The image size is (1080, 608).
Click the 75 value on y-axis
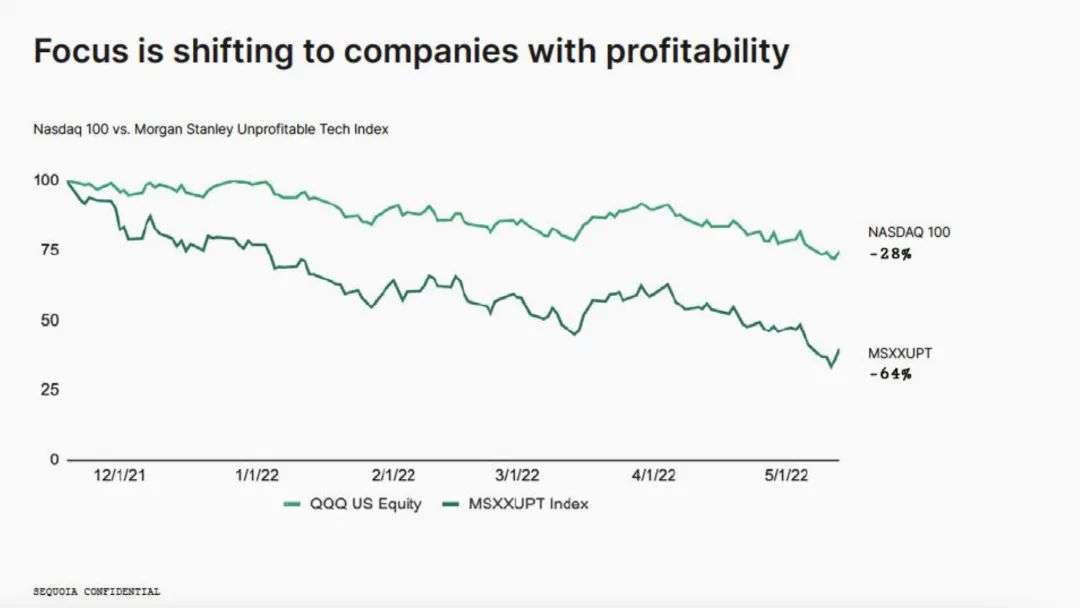(x=50, y=250)
